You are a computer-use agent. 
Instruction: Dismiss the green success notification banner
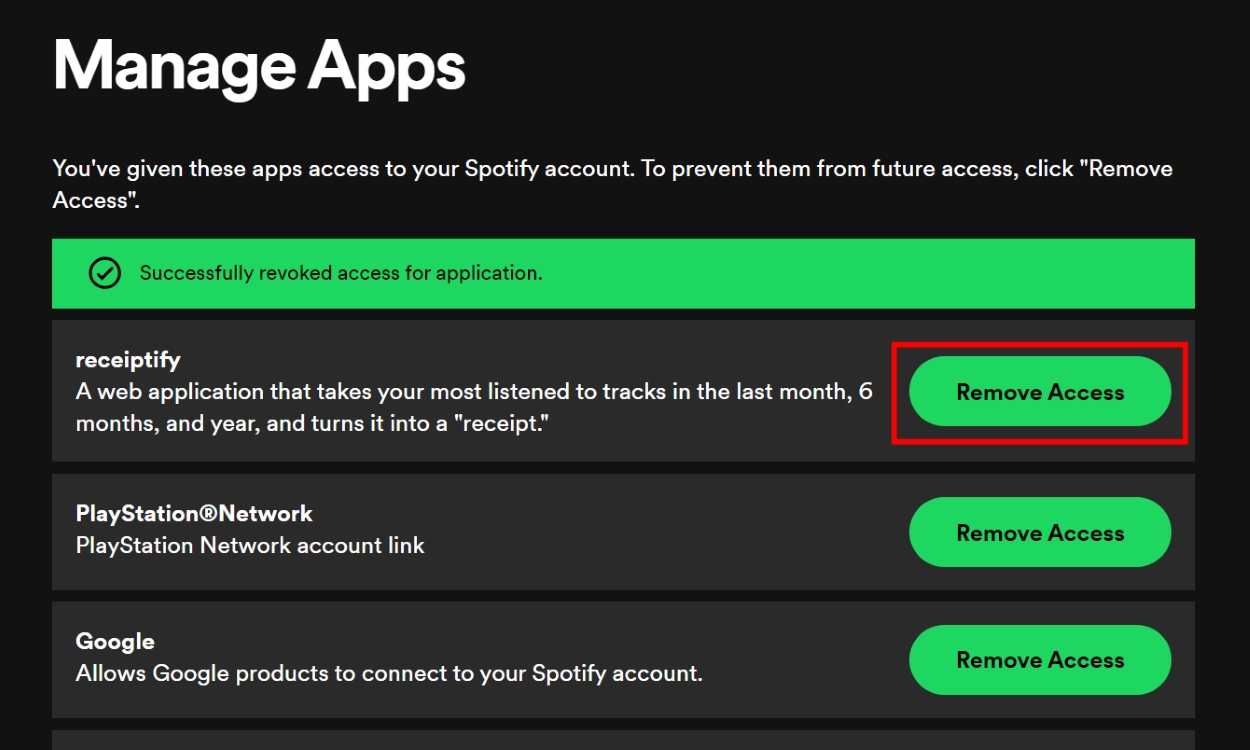pos(623,272)
